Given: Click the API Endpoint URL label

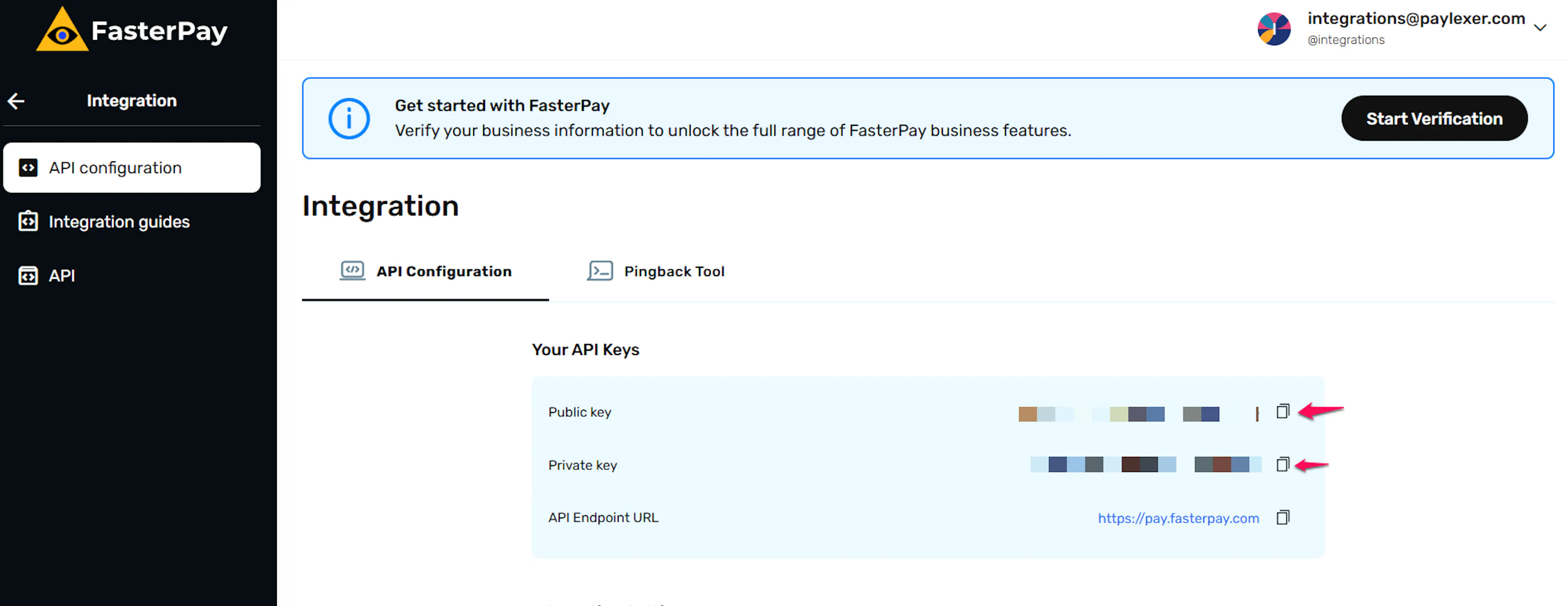Looking at the screenshot, I should [x=603, y=518].
